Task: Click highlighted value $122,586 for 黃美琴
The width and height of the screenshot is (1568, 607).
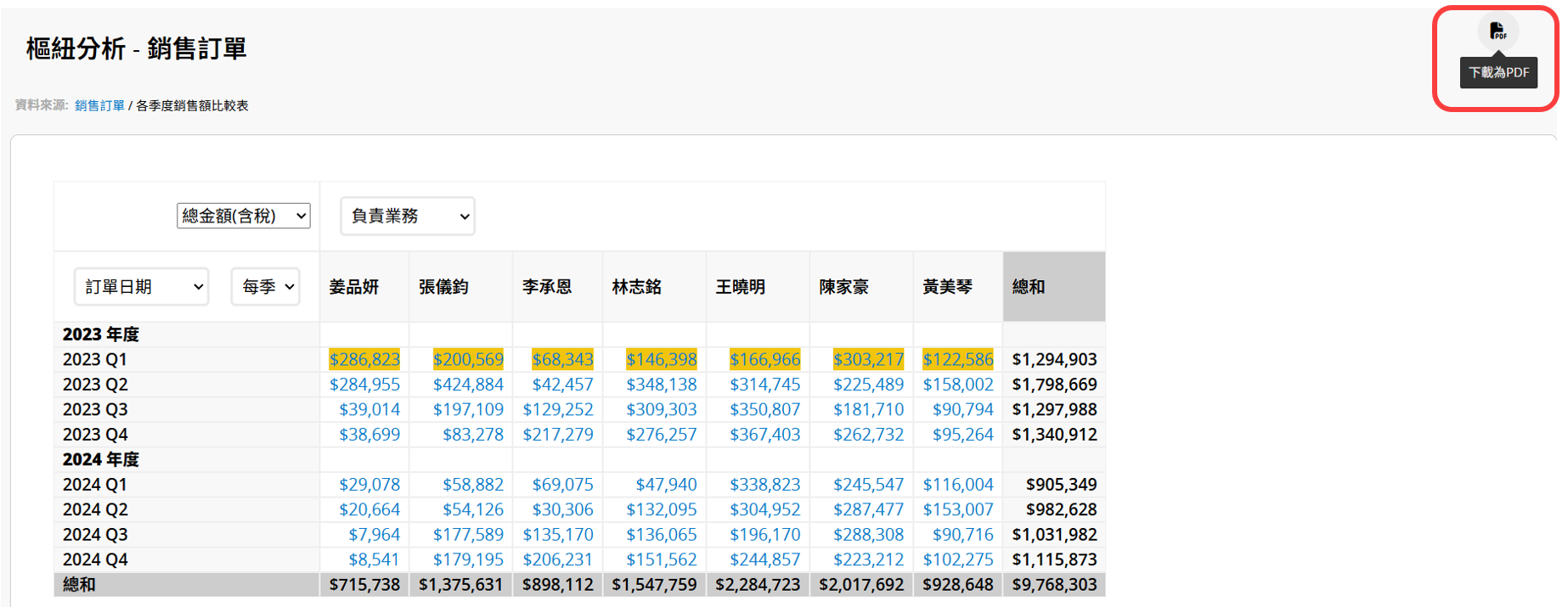Action: (x=958, y=359)
